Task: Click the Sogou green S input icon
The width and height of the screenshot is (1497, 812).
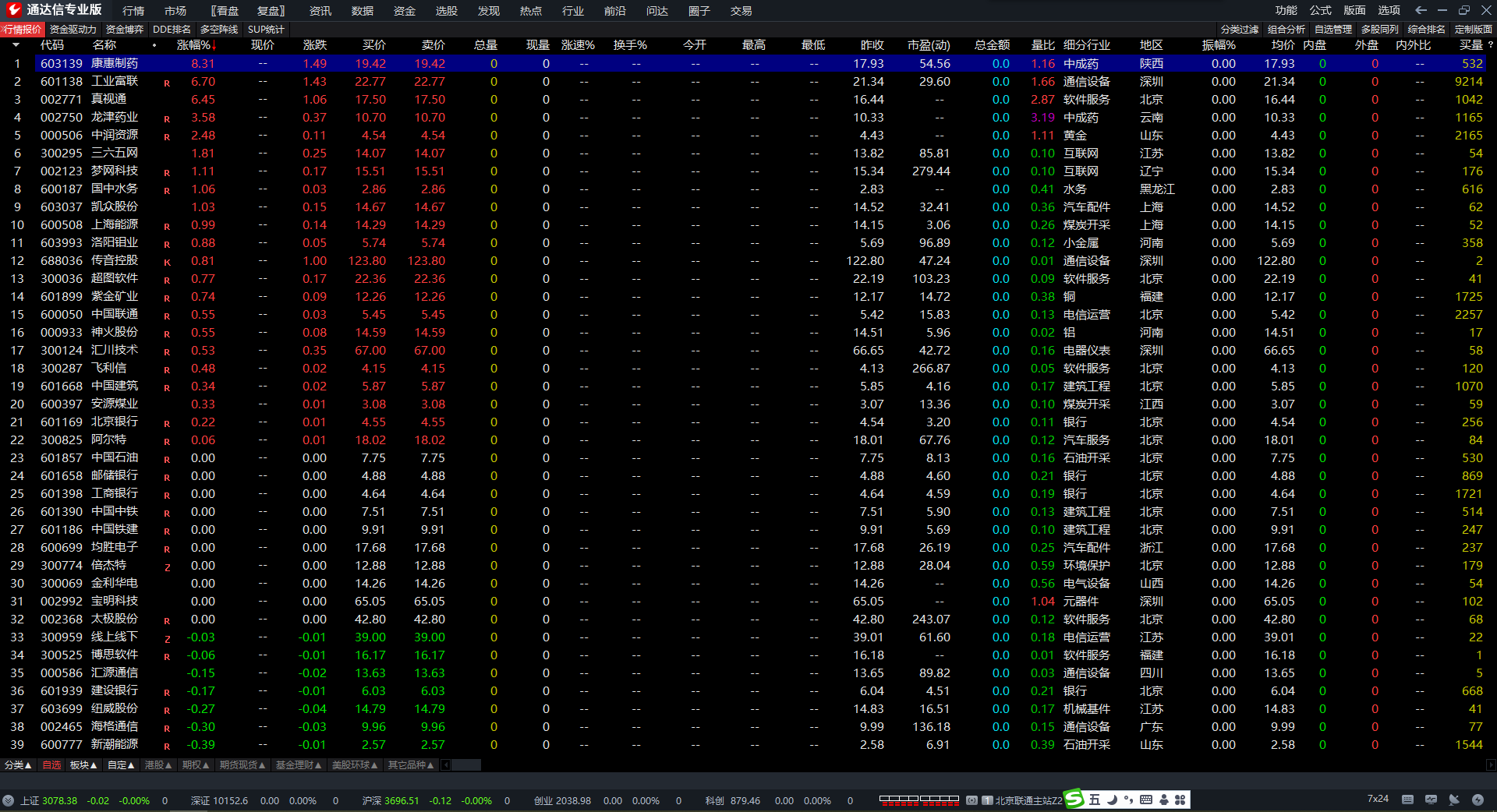Action: coord(1074,799)
